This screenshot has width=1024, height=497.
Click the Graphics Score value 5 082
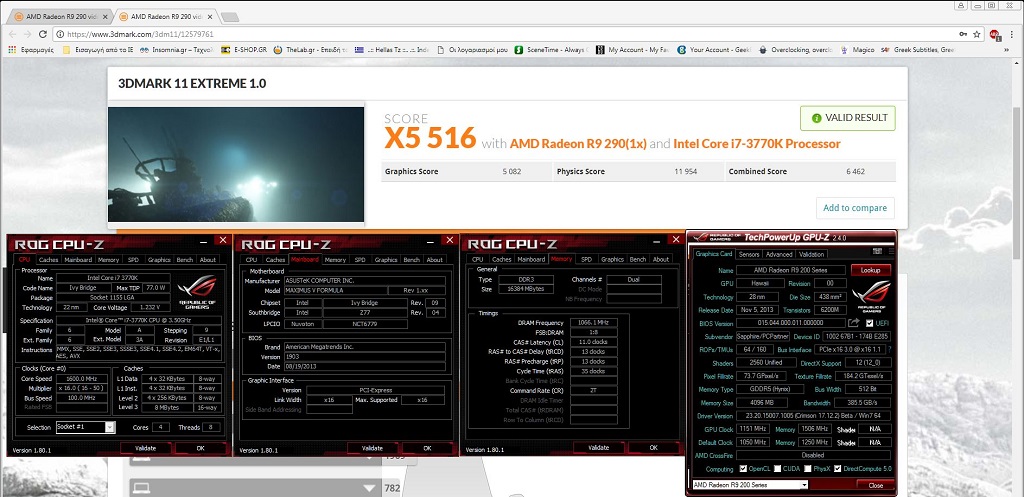pos(512,172)
